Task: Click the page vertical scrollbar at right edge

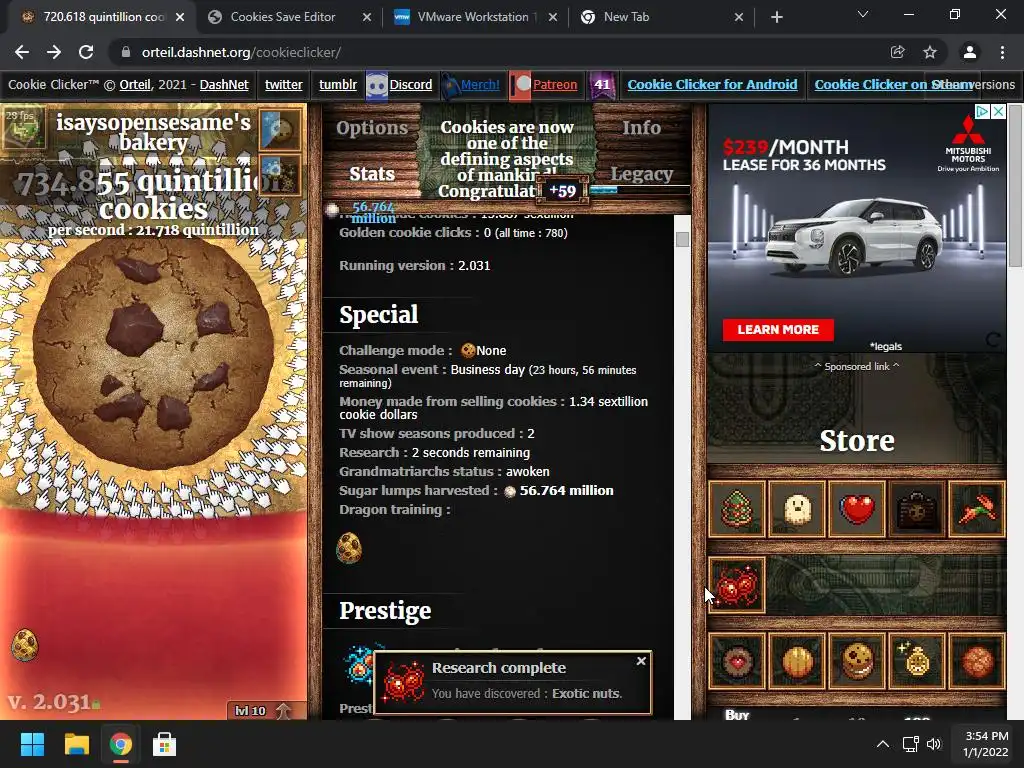Action: click(x=1016, y=186)
